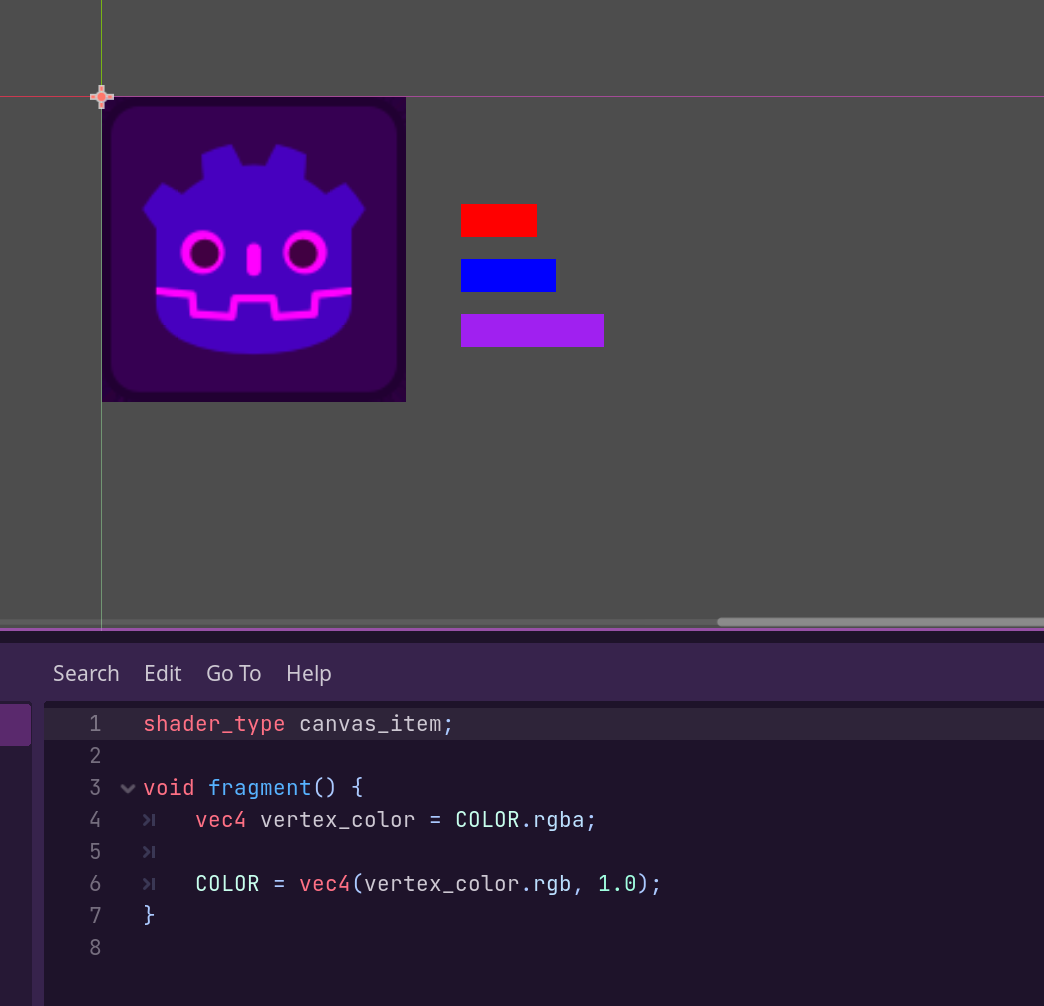The width and height of the screenshot is (1044, 1006).
Task: Click the indent marker icon on line 5
Action: coord(148,852)
